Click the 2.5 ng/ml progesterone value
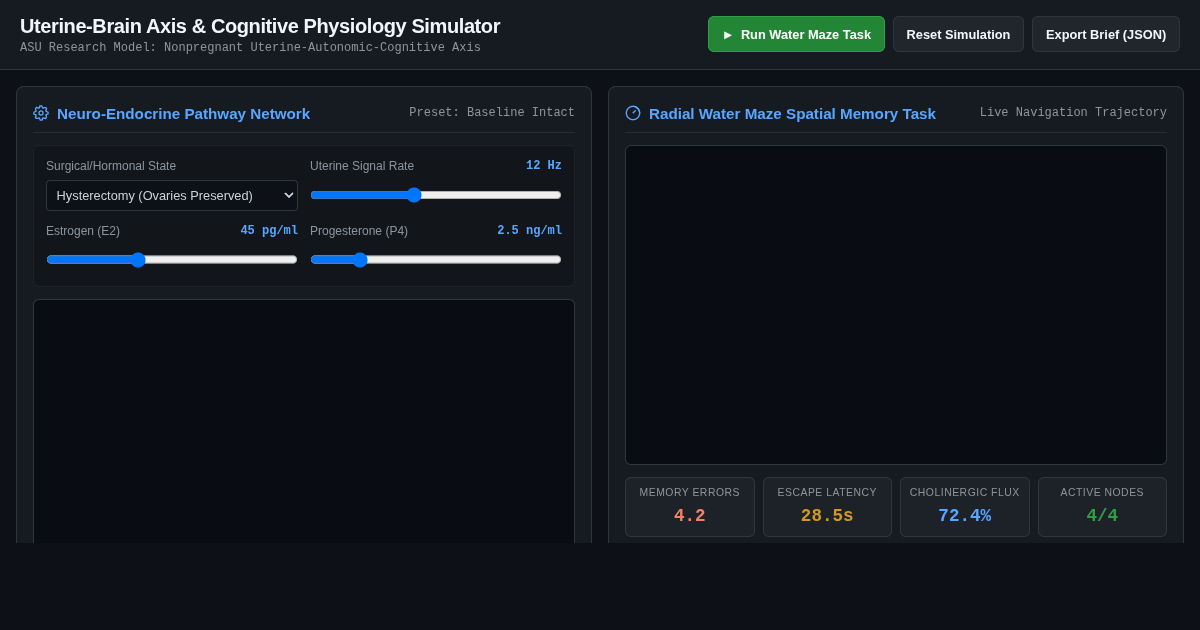 click(x=530, y=230)
